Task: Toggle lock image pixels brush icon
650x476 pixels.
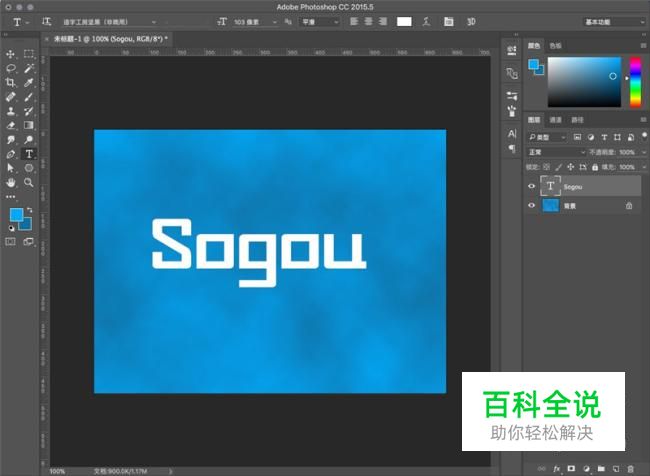Action: (x=559, y=167)
